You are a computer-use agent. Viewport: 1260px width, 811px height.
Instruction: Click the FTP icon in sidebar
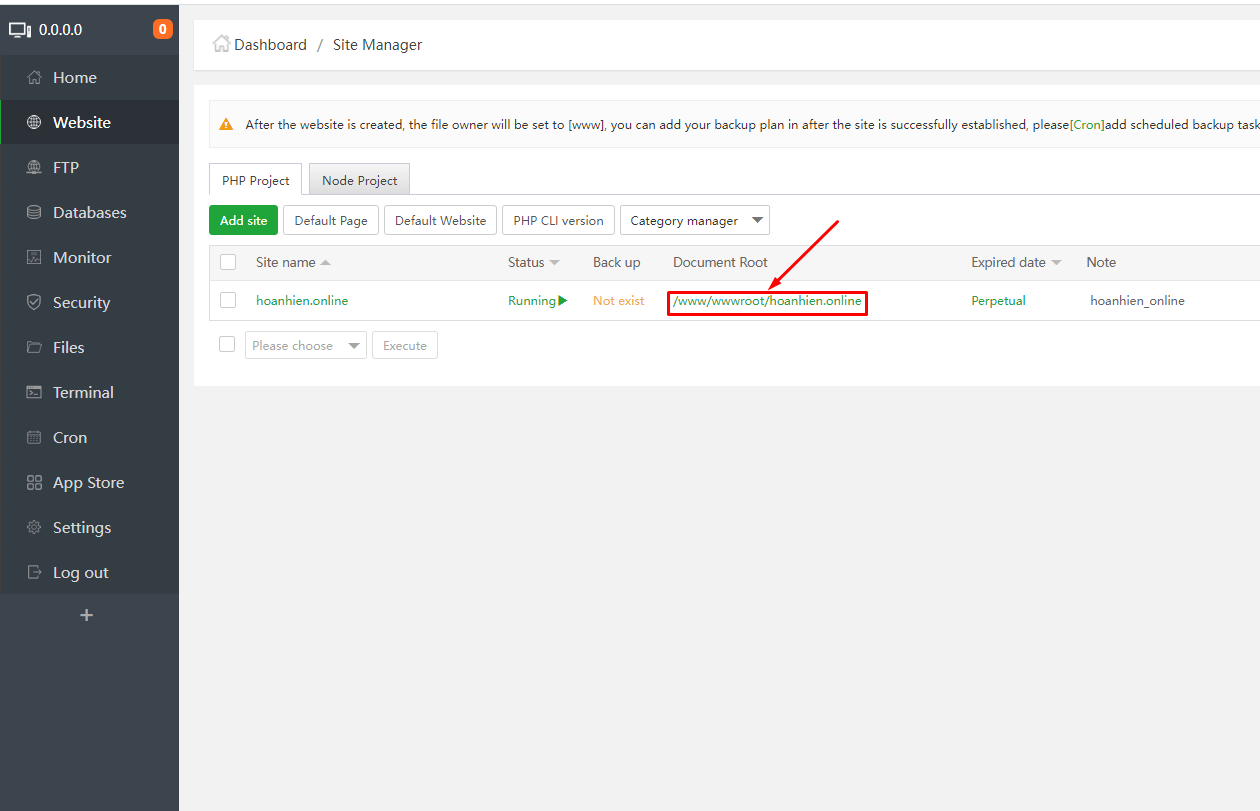pos(34,167)
